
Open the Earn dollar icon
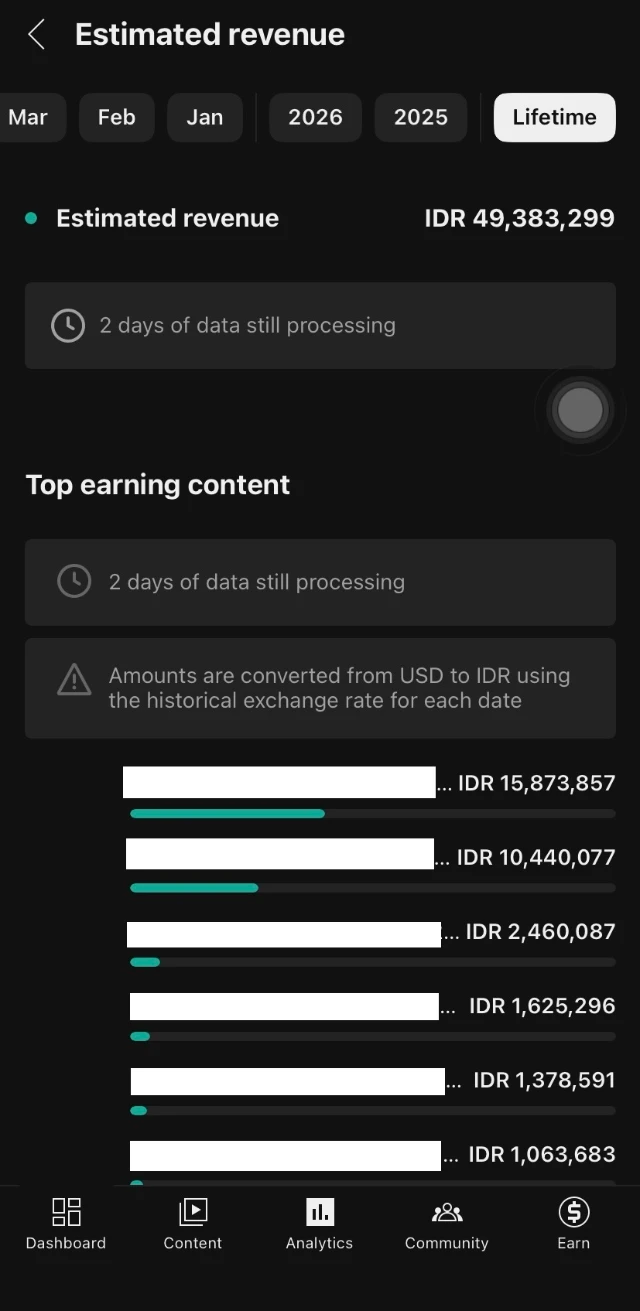[574, 1212]
